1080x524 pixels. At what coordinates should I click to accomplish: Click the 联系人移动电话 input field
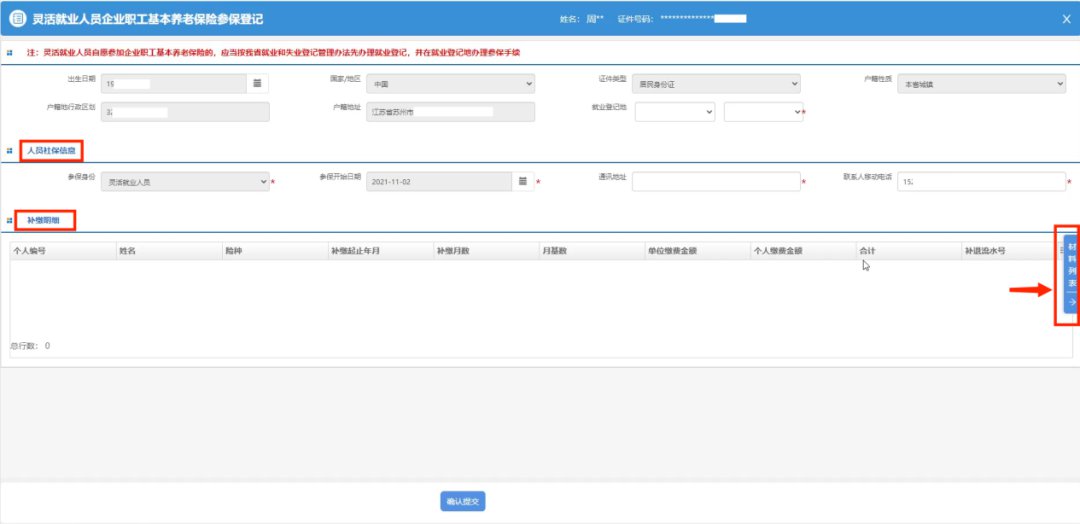[x=981, y=181]
